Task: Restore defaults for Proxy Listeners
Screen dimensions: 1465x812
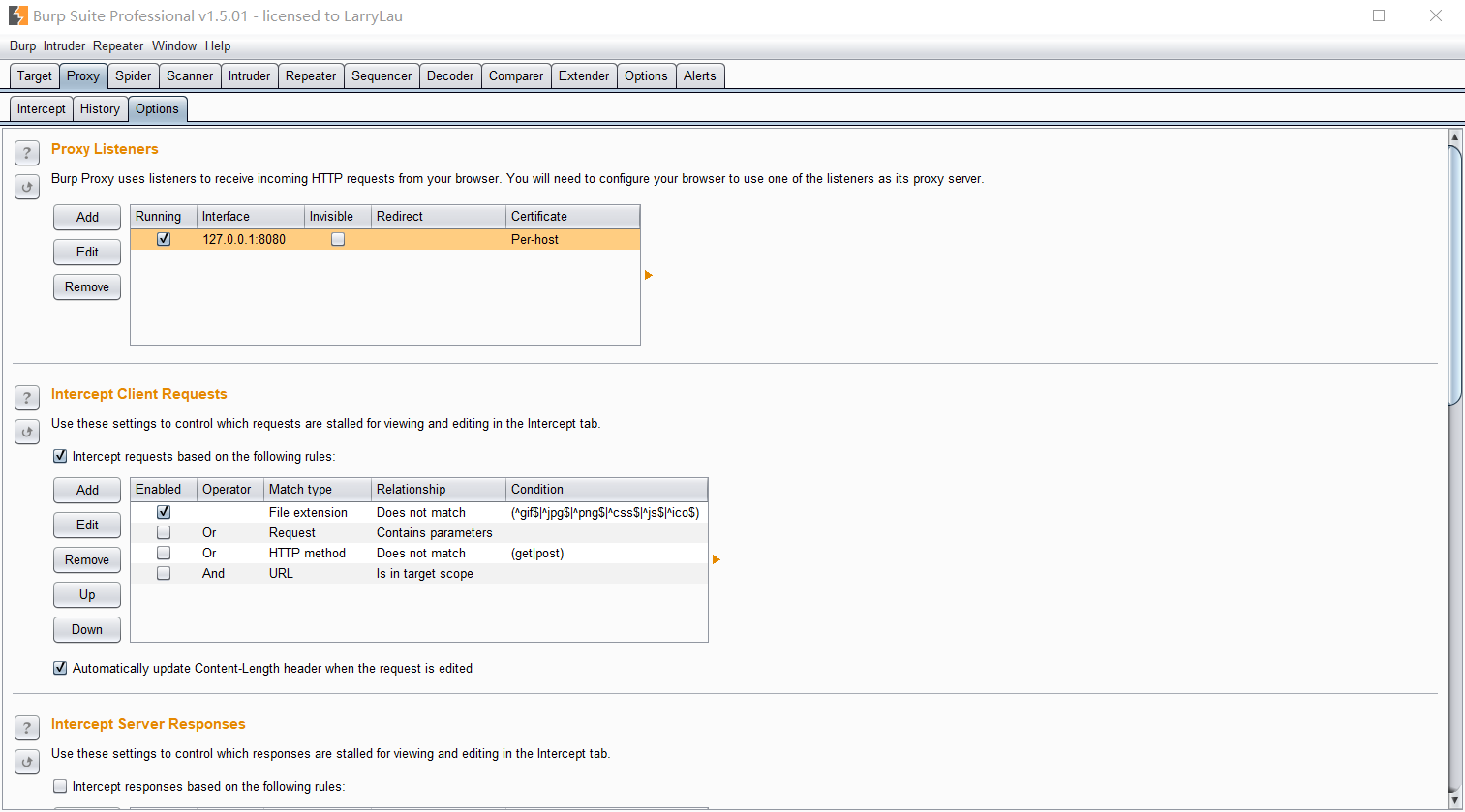Action: (x=27, y=187)
